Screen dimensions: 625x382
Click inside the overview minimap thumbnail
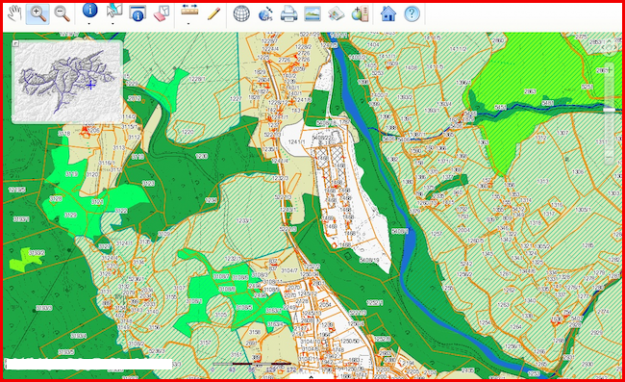click(67, 82)
